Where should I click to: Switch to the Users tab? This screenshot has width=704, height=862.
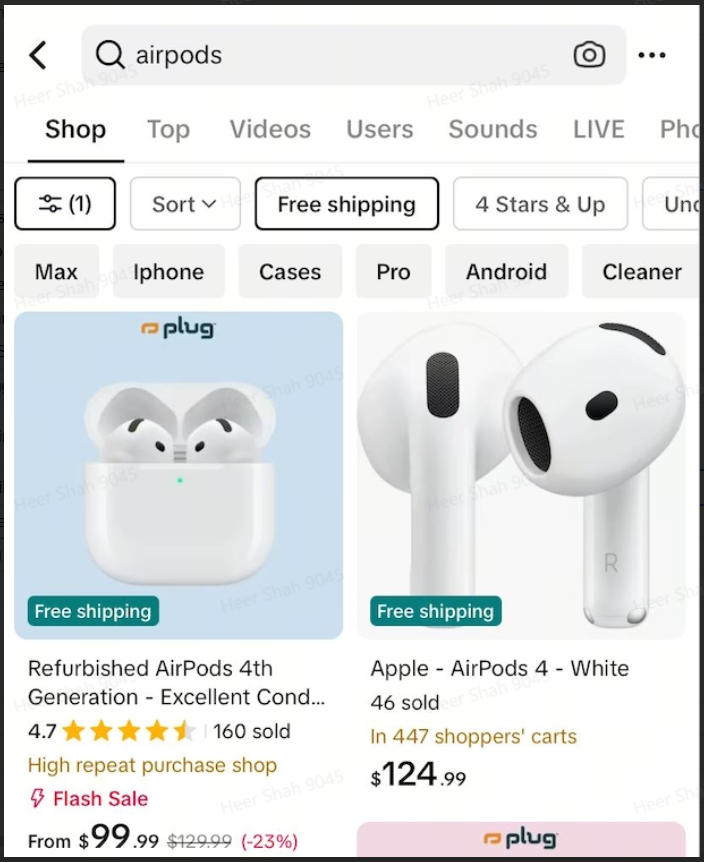[379, 129]
